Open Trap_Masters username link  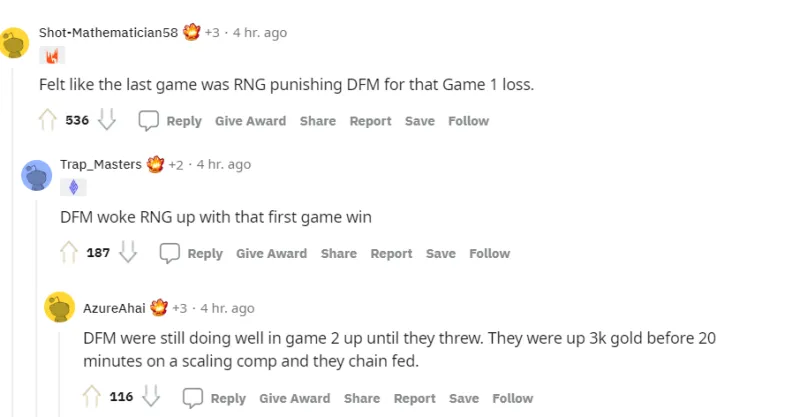(101, 164)
